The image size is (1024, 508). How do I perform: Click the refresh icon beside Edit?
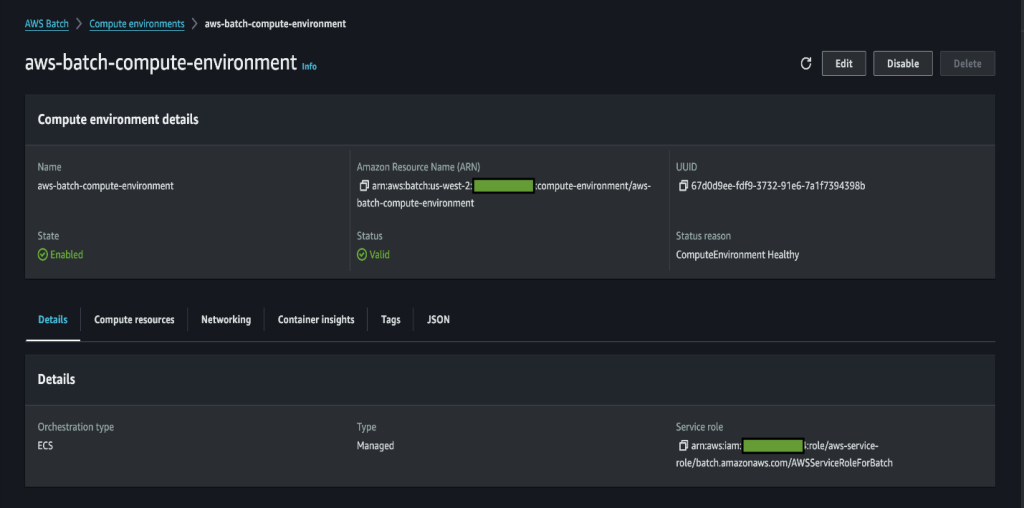click(x=806, y=63)
